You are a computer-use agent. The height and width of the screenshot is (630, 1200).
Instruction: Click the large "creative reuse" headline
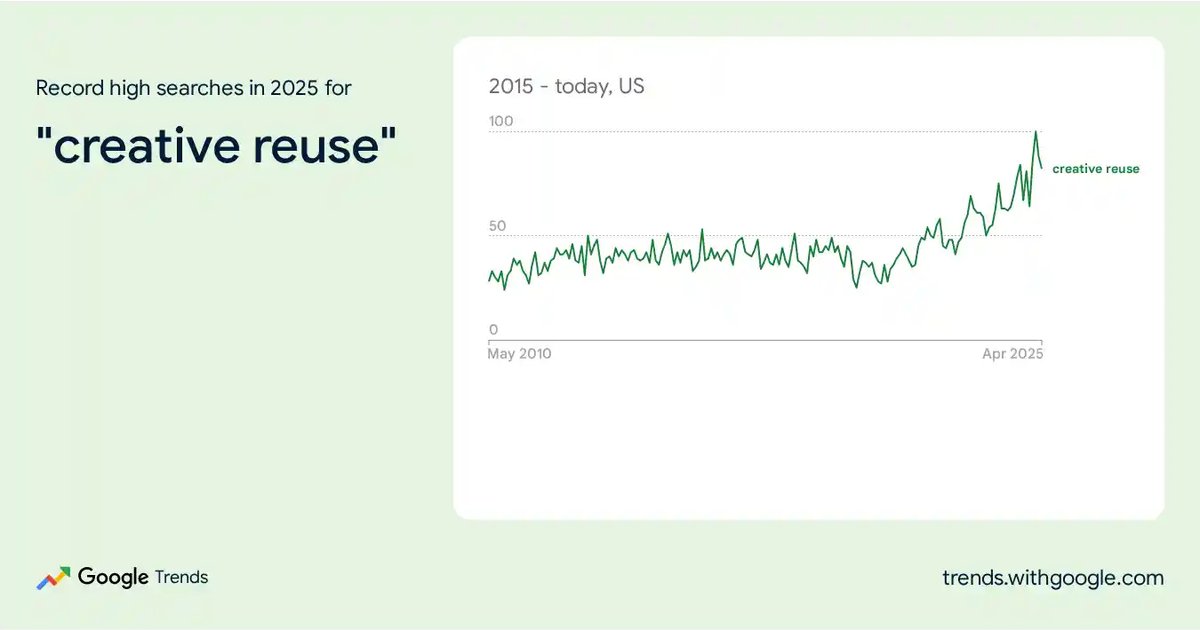pyautogui.click(x=216, y=146)
